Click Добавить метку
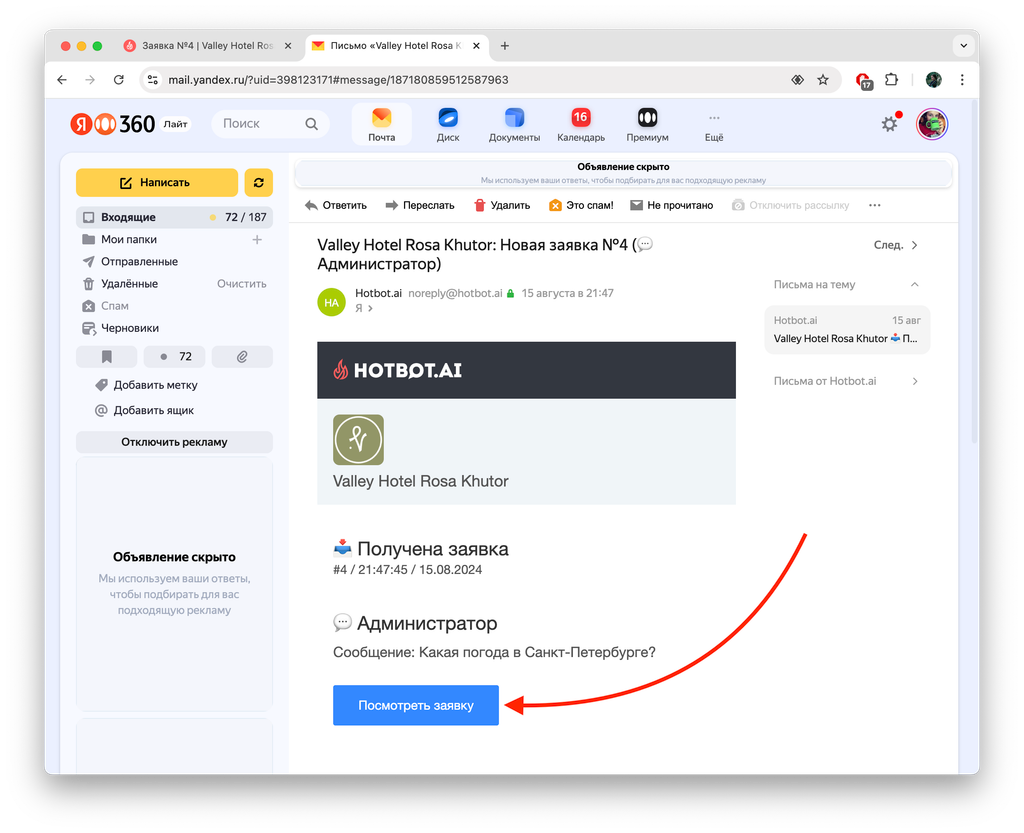Image resolution: width=1024 pixels, height=833 pixels. (146, 385)
